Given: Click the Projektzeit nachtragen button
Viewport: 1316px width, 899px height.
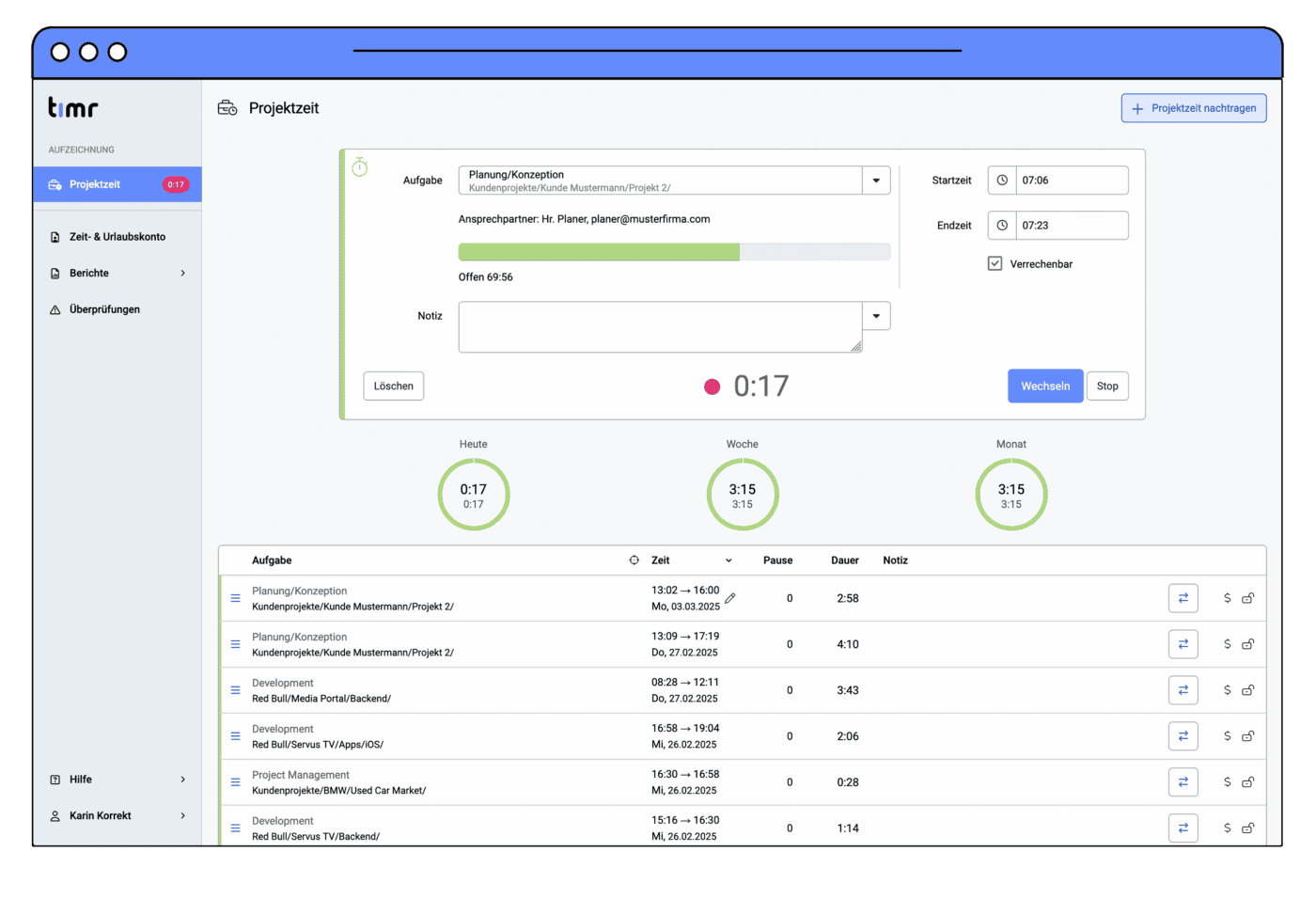Looking at the screenshot, I should coord(1194,108).
